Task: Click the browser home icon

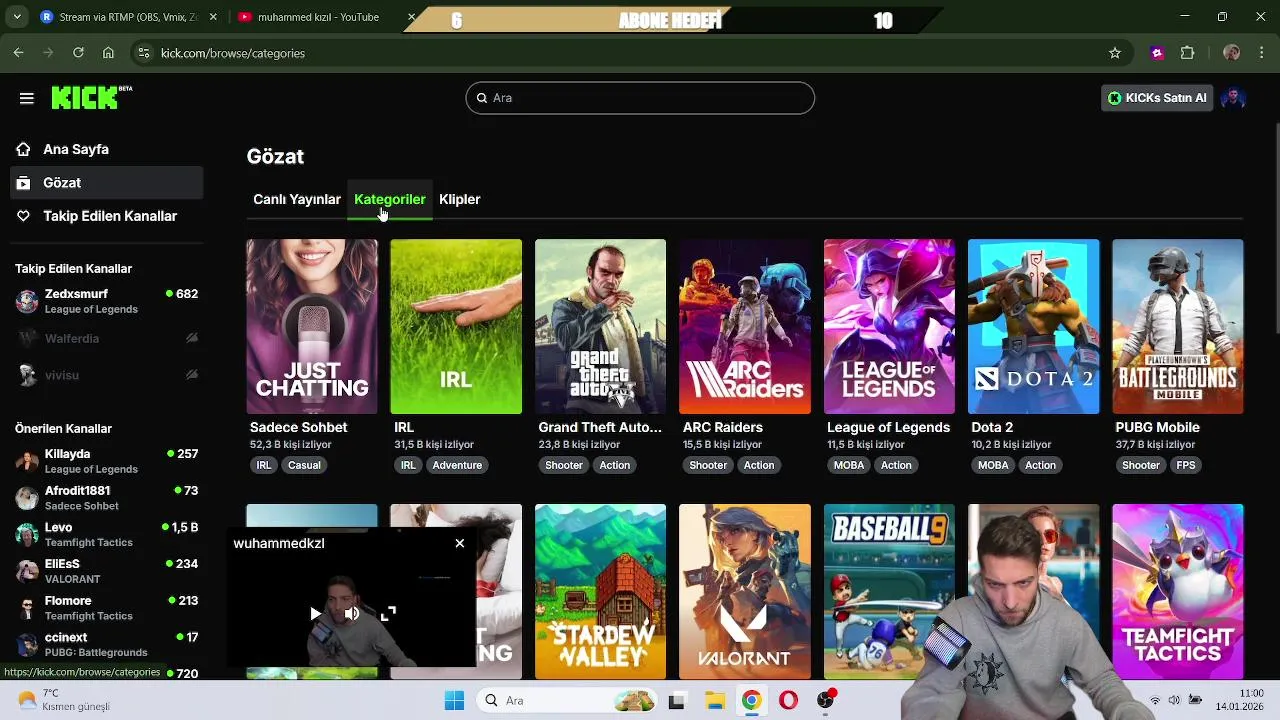Action: [x=108, y=53]
